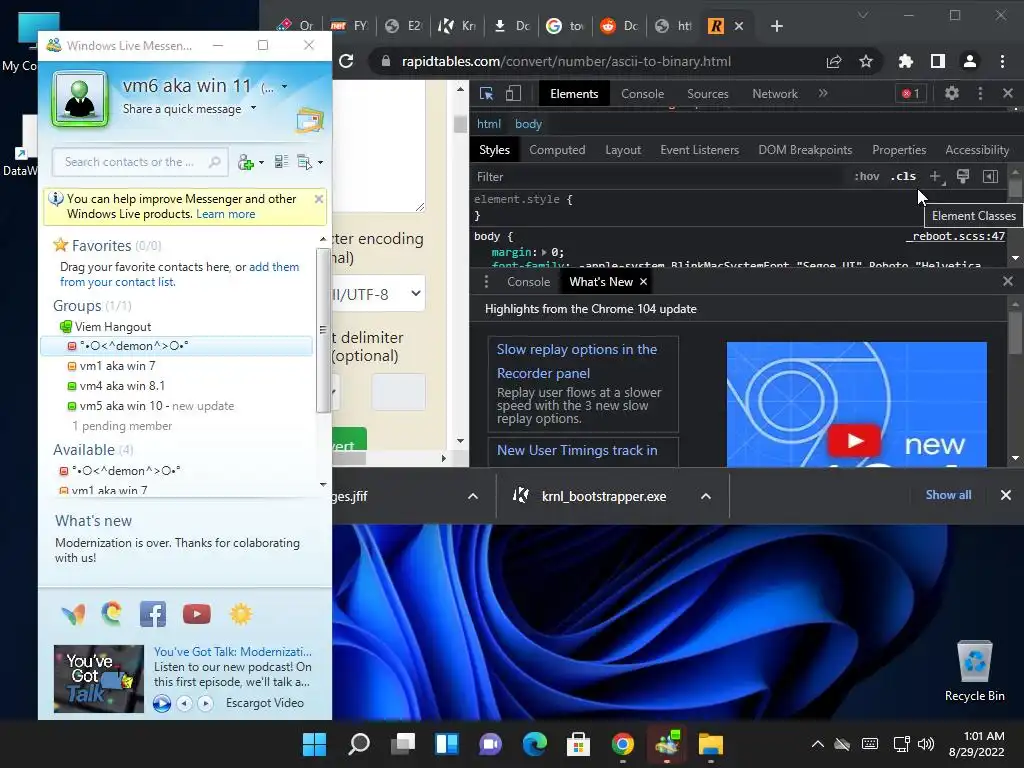1024x768 pixels.
Task: Click the Styles Filter input field
Action: (x=660, y=176)
